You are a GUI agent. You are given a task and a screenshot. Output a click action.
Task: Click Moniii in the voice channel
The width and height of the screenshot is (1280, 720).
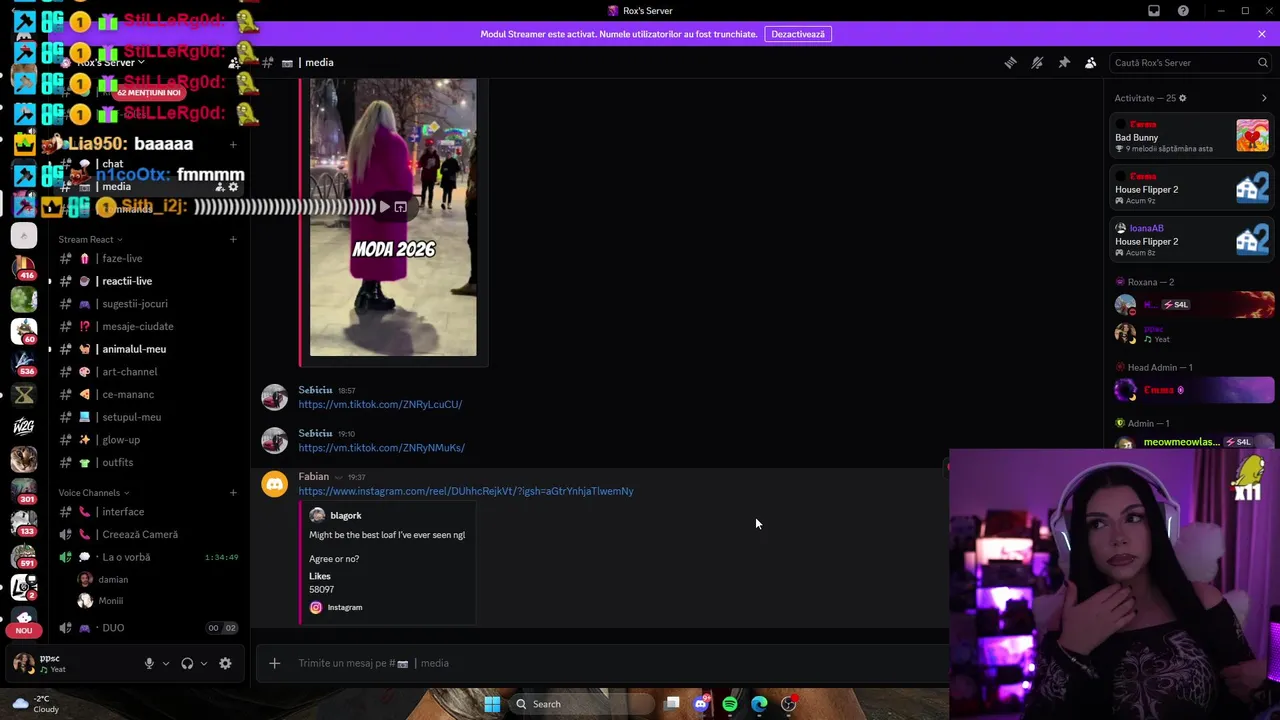pyautogui.click(x=110, y=601)
